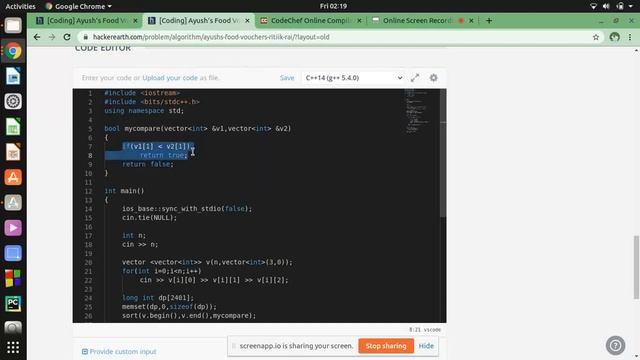Open LibreOffice Writer from the dock
Screen dimensions: 640x360
[x=13, y=76]
